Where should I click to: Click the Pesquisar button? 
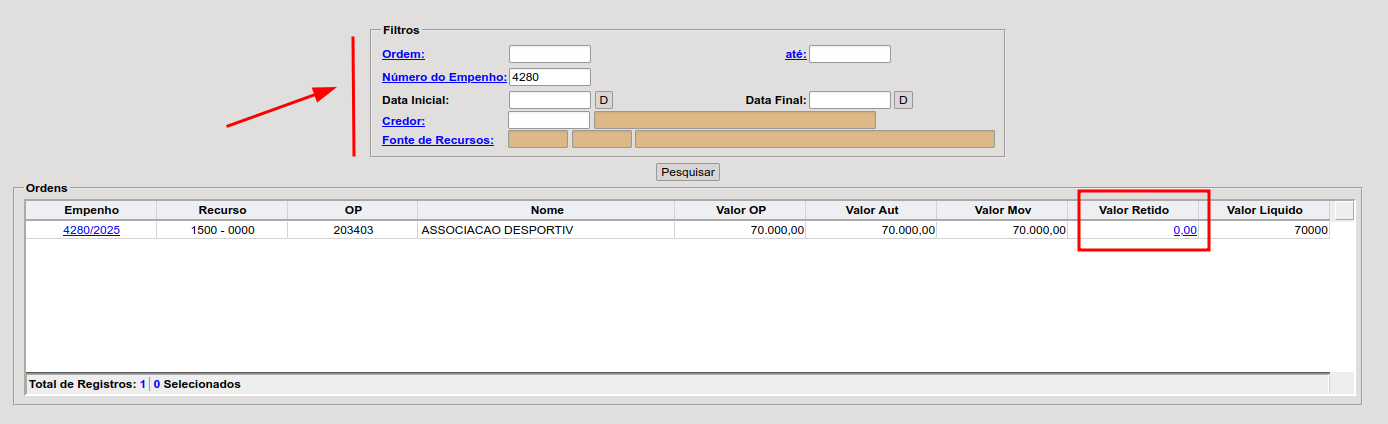point(687,172)
